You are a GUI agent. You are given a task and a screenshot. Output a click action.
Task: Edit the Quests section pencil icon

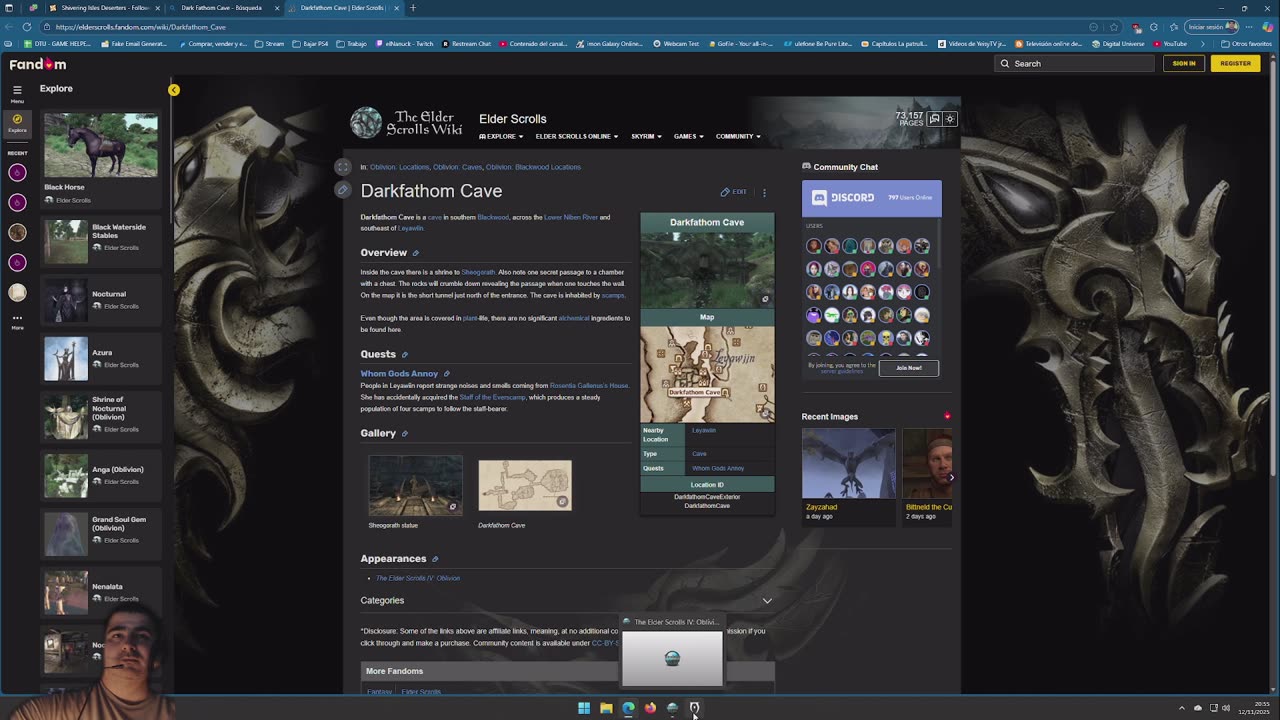405,355
